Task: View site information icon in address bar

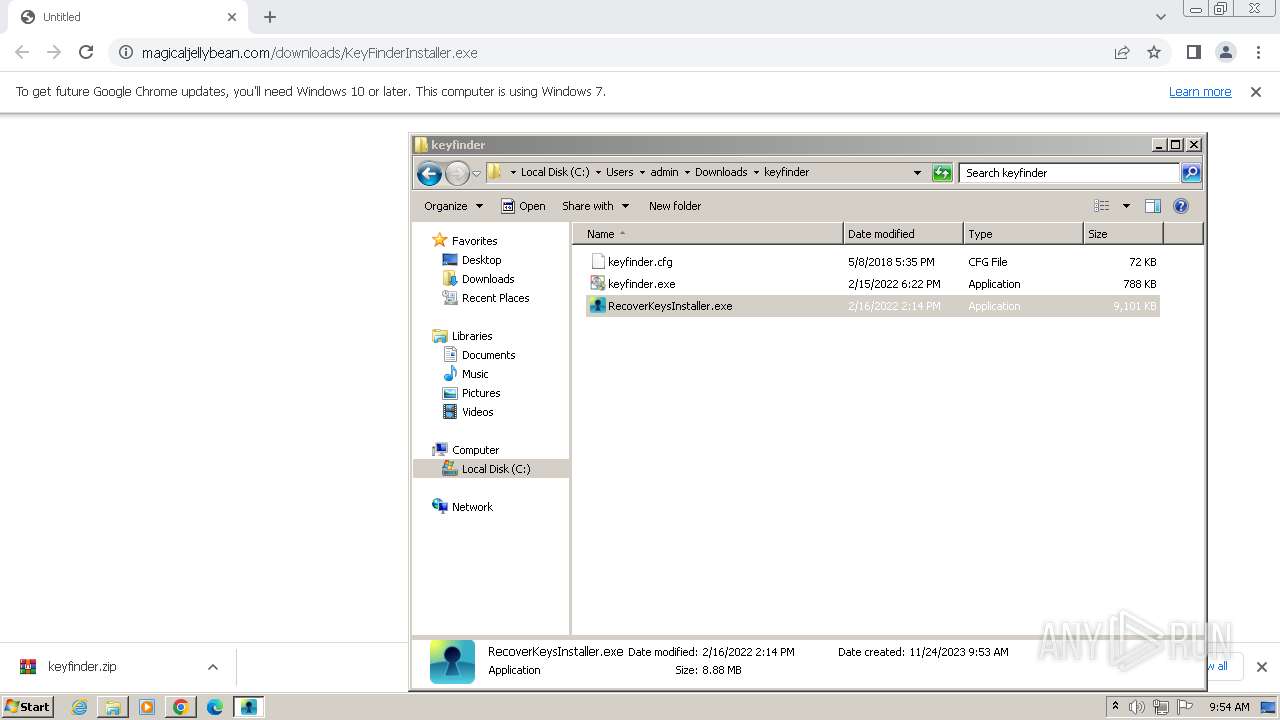Action: [x=125, y=53]
